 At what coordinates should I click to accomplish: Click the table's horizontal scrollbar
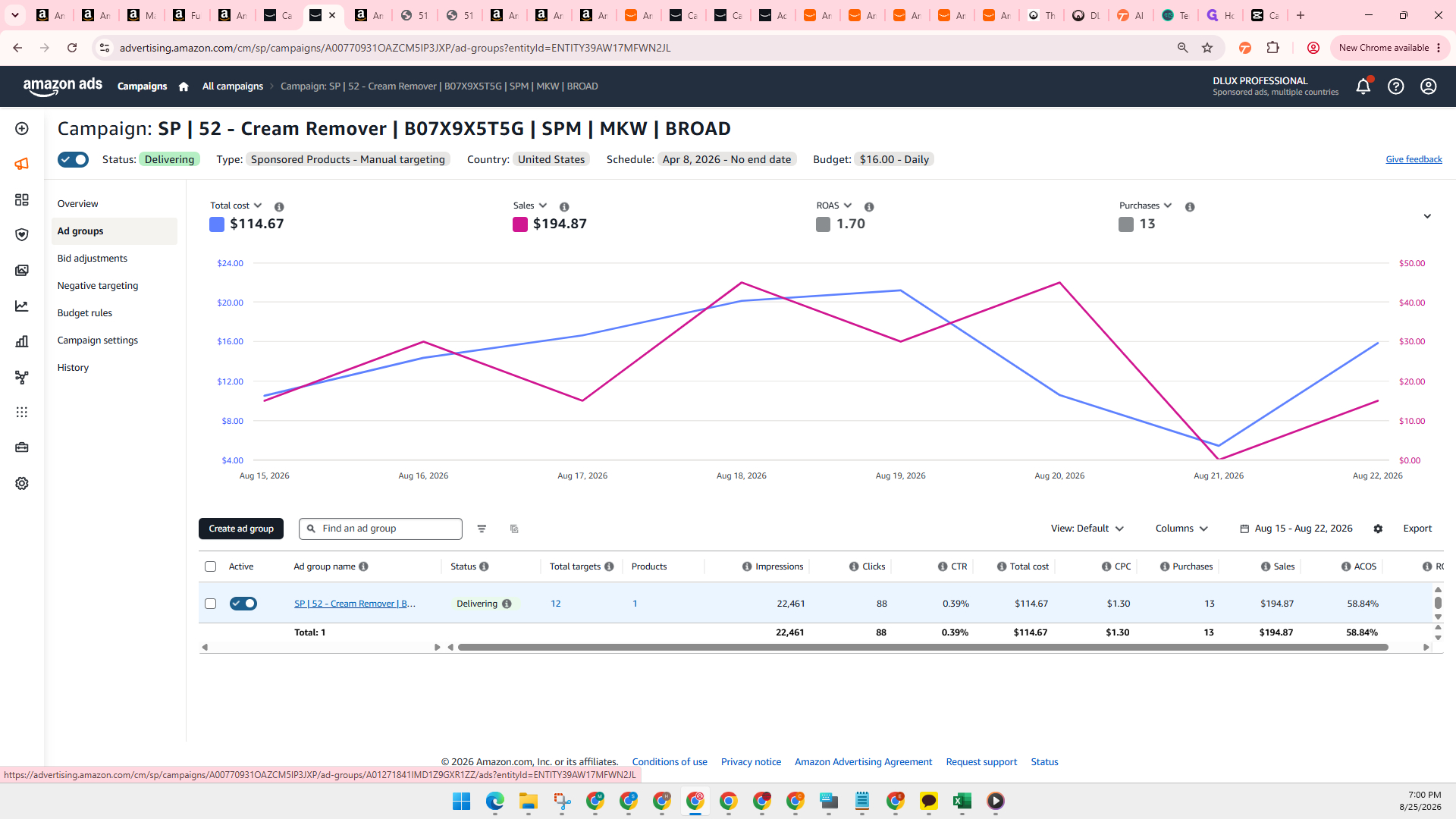point(923,648)
